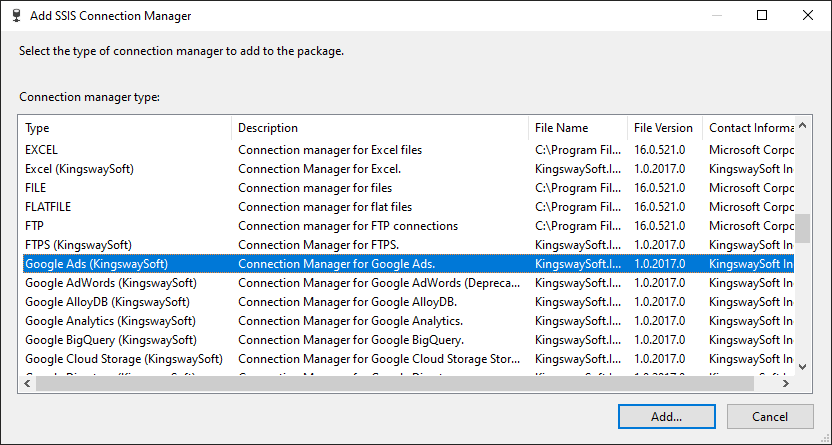The image size is (832, 445).
Task: Select the Google Ads (KingswaySoft) row
Action: click(x=409, y=264)
